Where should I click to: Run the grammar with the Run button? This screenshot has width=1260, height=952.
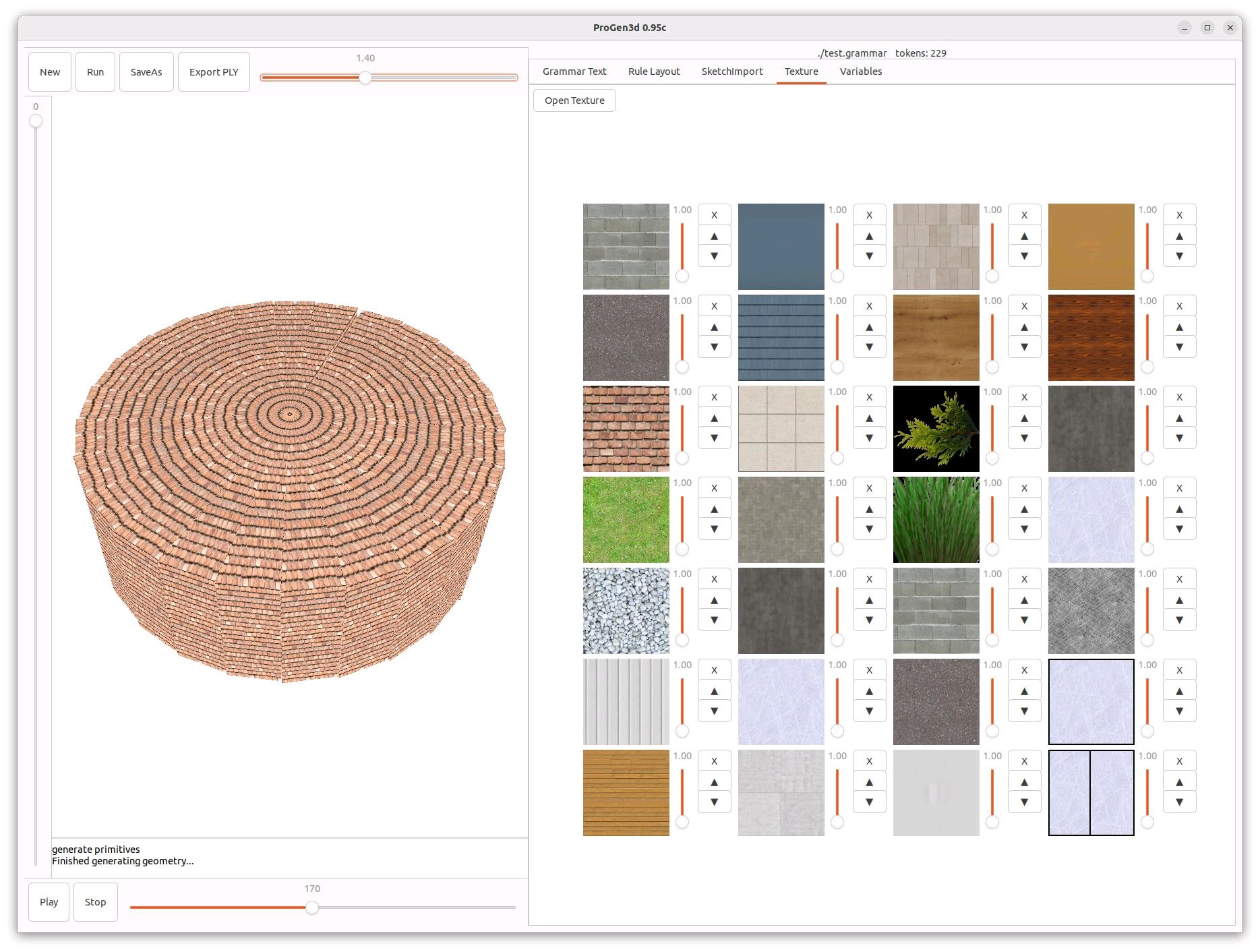pos(95,72)
